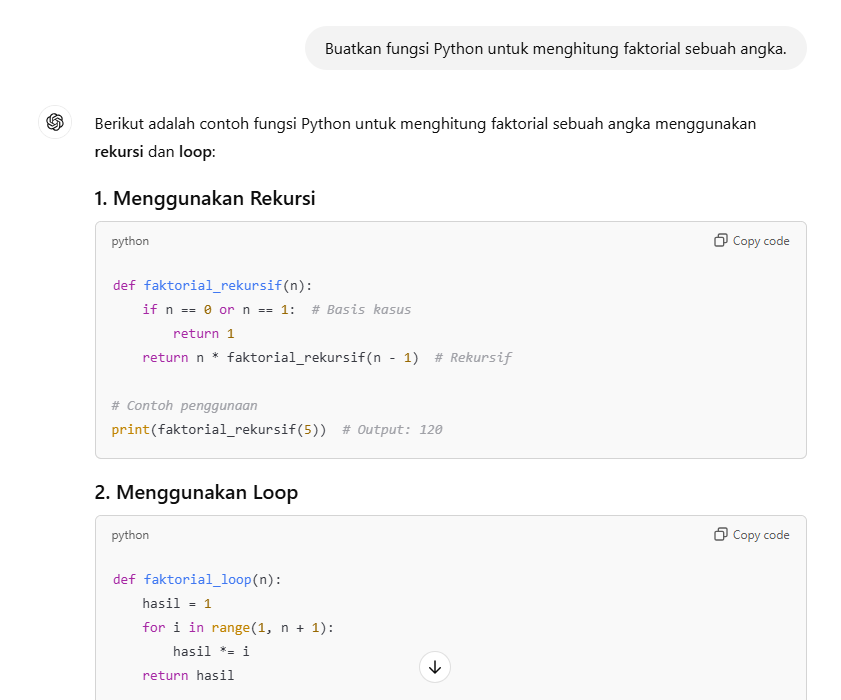Click the 'return hasil' line

coord(188,675)
